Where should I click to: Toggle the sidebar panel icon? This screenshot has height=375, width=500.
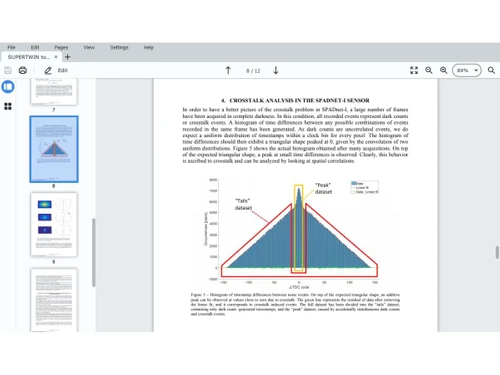(x=8, y=87)
